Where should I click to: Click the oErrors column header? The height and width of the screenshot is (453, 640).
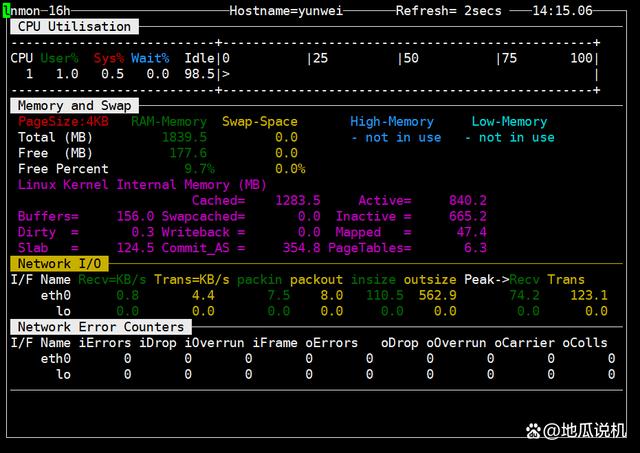(x=331, y=343)
